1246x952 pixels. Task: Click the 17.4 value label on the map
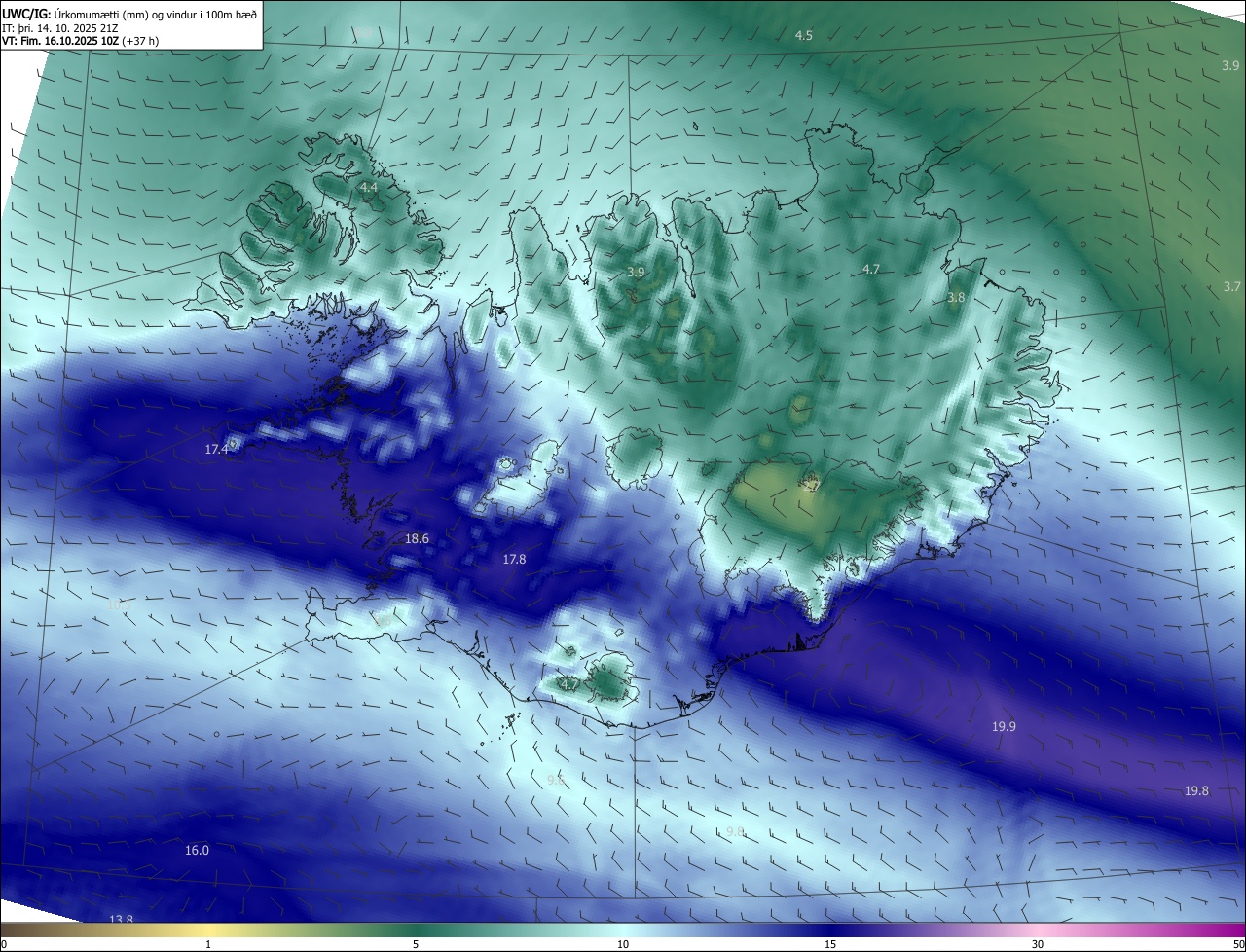(217, 449)
